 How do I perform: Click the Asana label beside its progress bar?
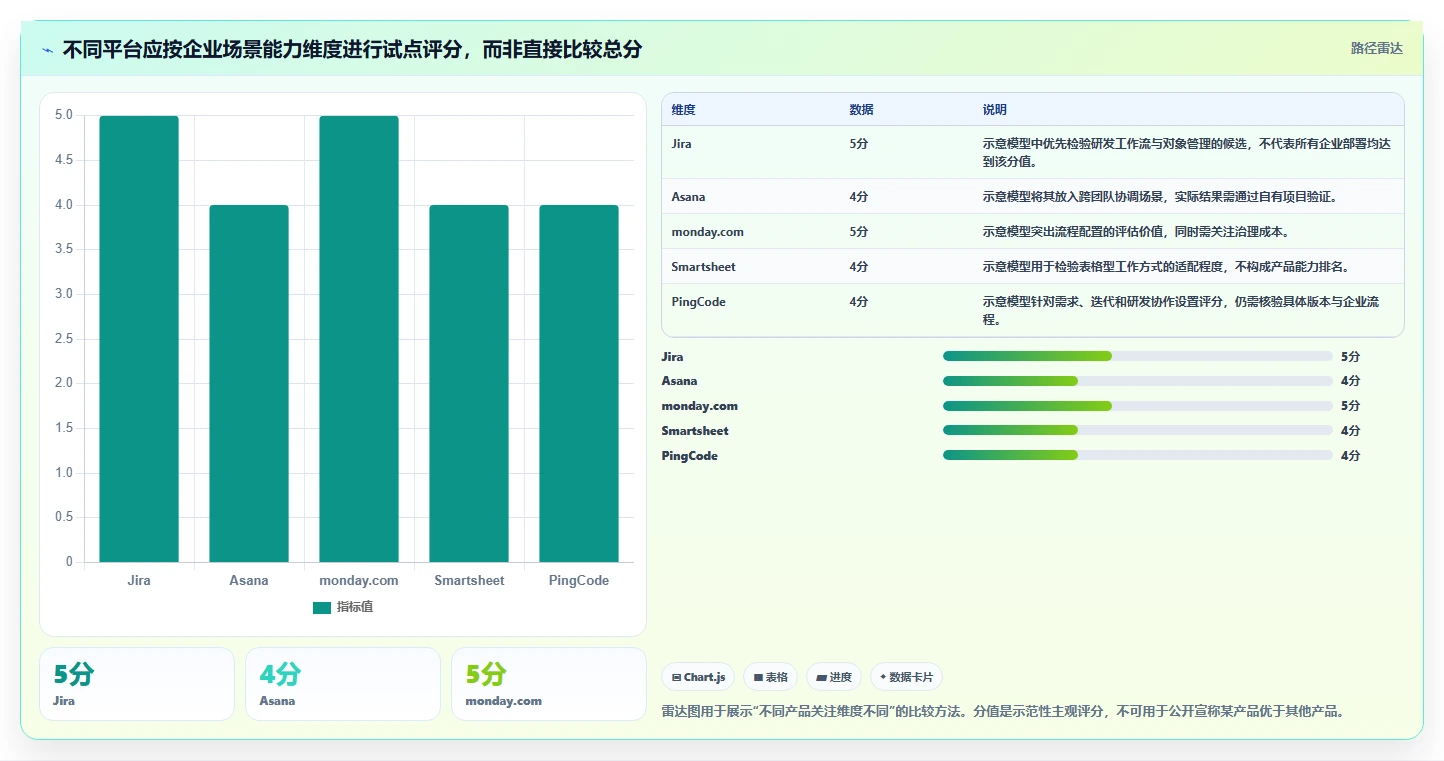tap(680, 381)
